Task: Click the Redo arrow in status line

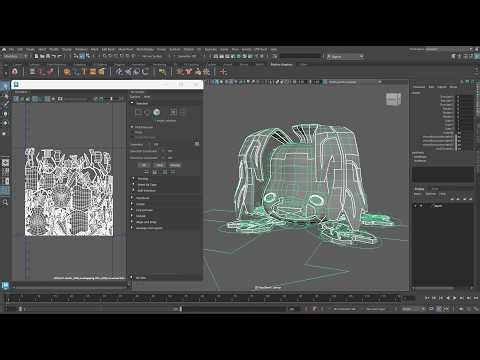Action: [x=60, y=56]
